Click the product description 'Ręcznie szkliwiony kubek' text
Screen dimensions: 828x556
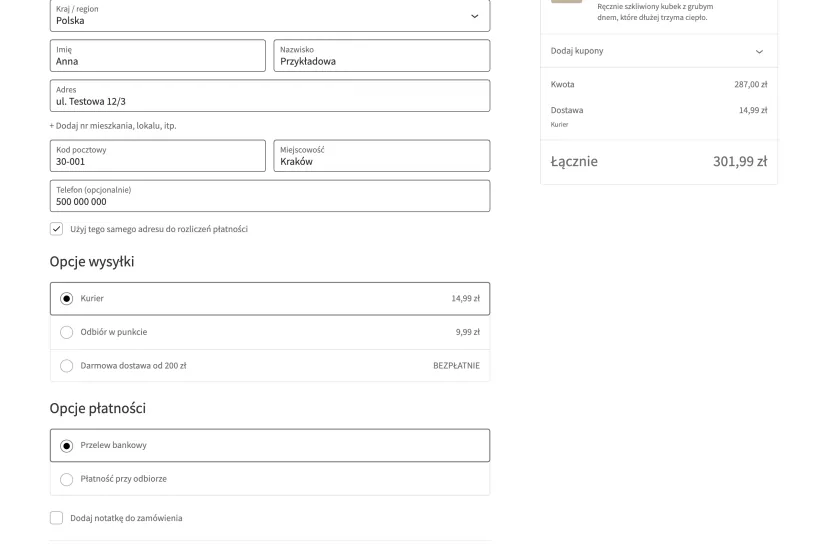click(655, 12)
